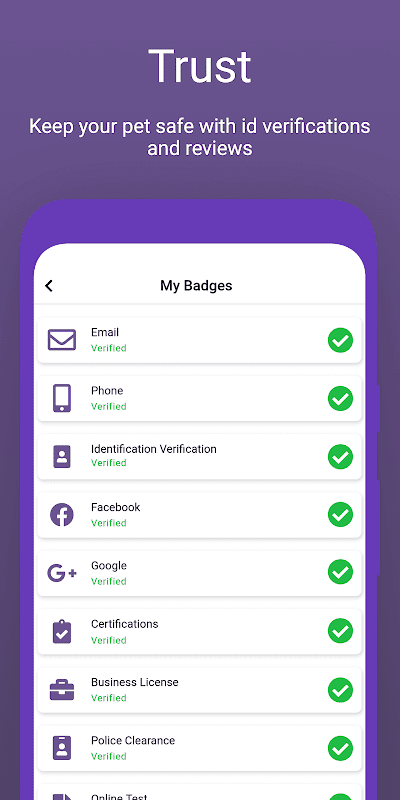Viewport: 400px width, 800px height.
Task: Click the Police Clearance badge icon
Action: coord(62,748)
